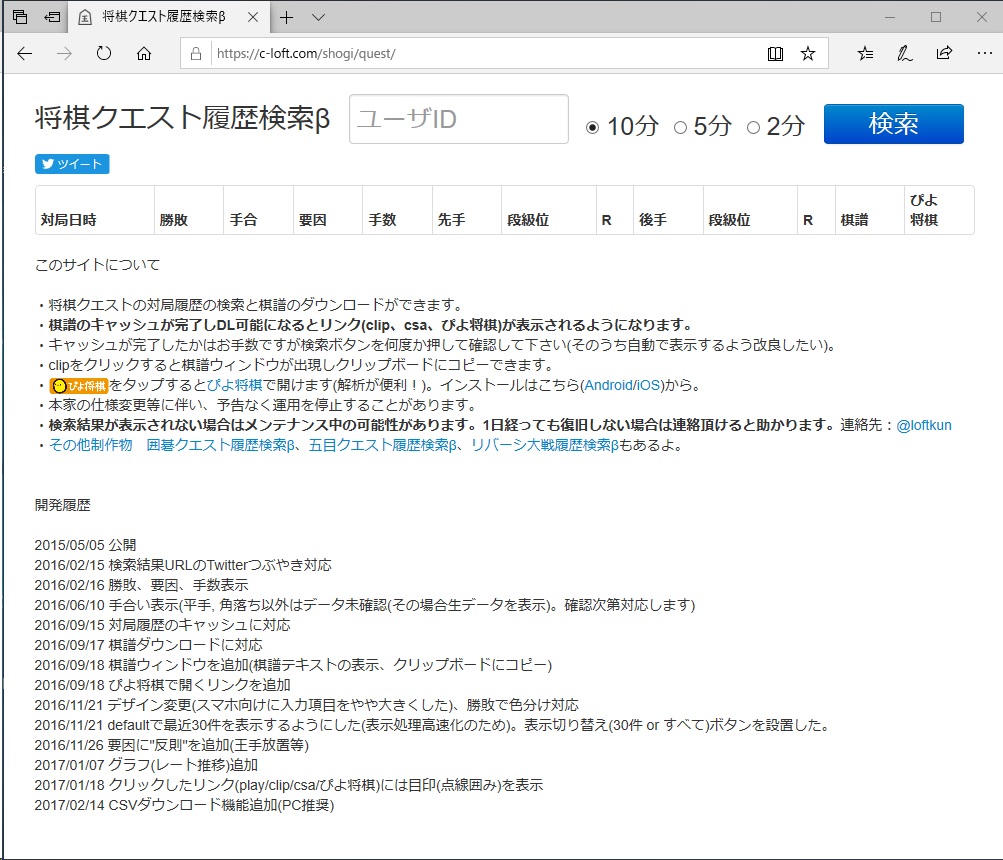This screenshot has width=1003, height=860.
Task: Open Add notes pen icon
Action: point(904,54)
